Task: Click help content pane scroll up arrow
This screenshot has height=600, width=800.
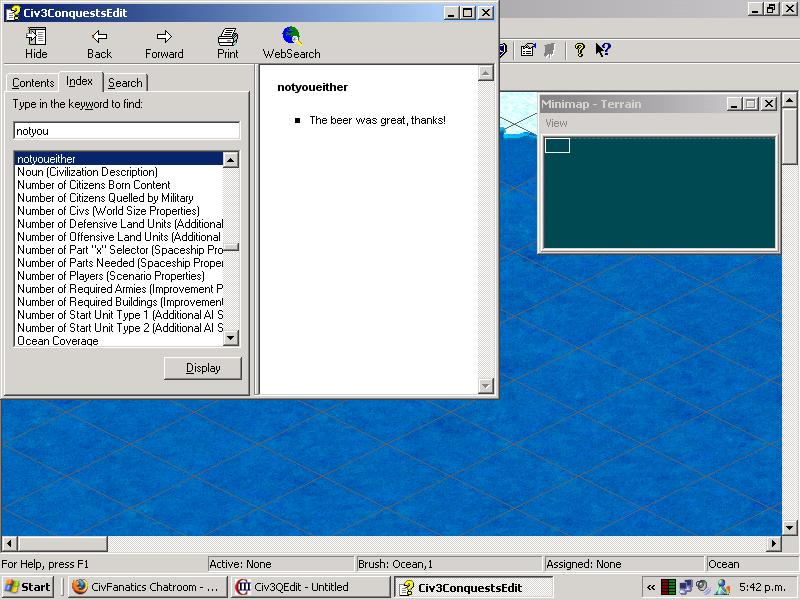Action: 486,73
